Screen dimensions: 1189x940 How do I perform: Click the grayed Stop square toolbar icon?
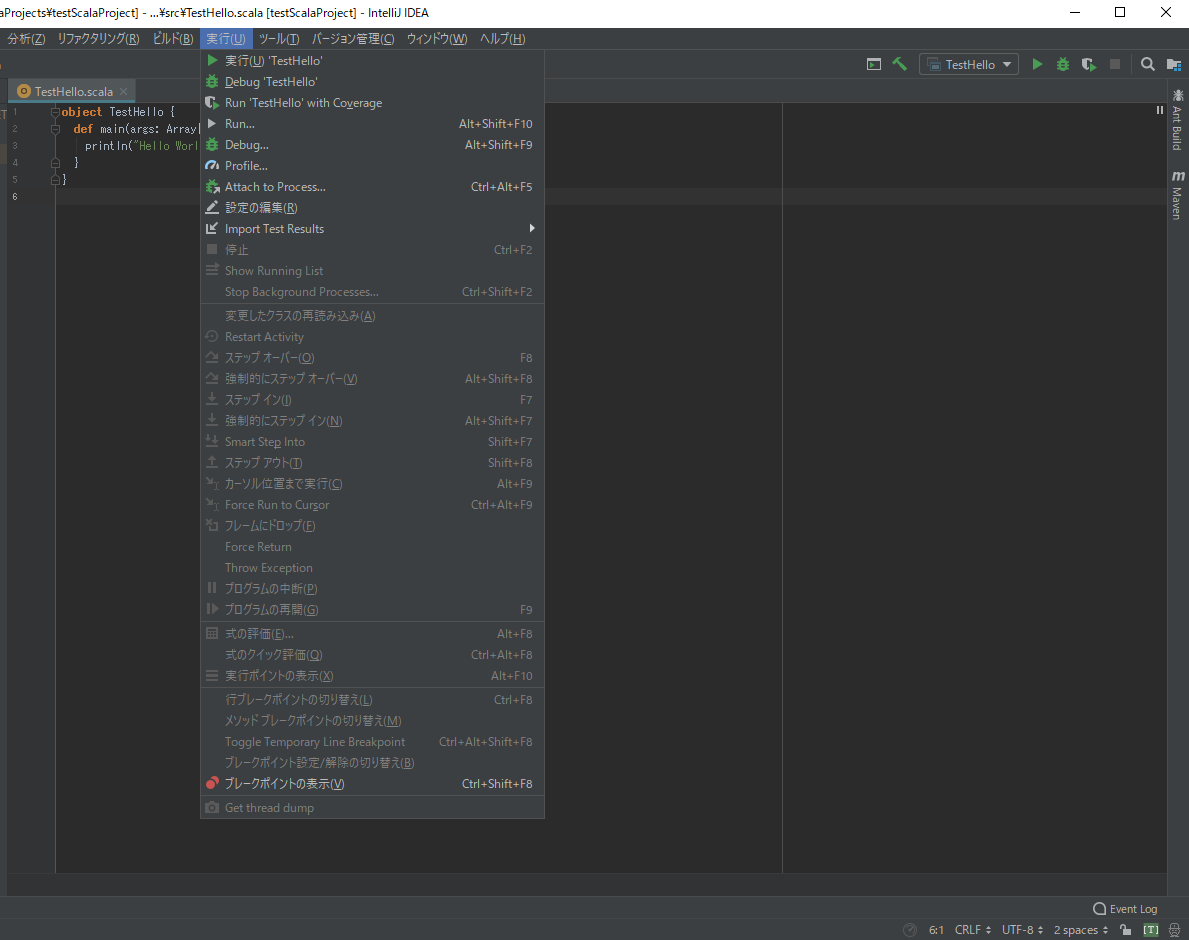(x=1115, y=64)
